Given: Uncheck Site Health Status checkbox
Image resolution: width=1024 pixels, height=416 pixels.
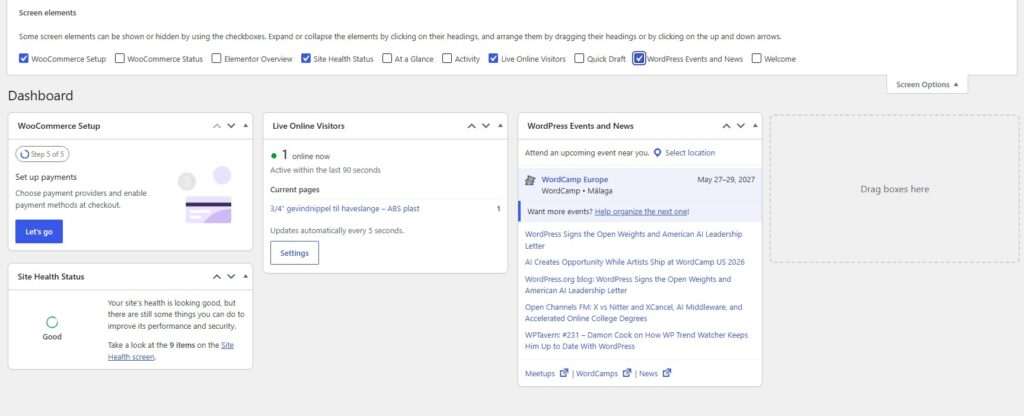Looking at the screenshot, I should click(x=306, y=59).
